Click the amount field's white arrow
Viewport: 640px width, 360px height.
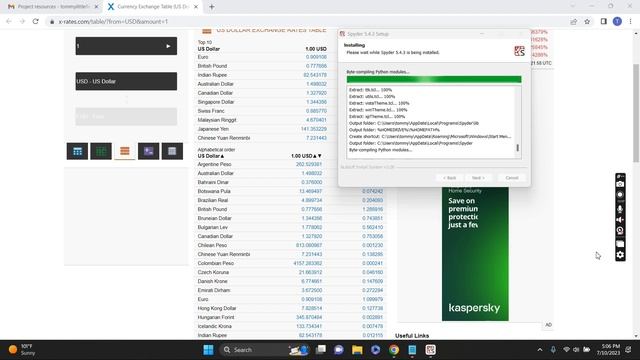click(168, 46)
